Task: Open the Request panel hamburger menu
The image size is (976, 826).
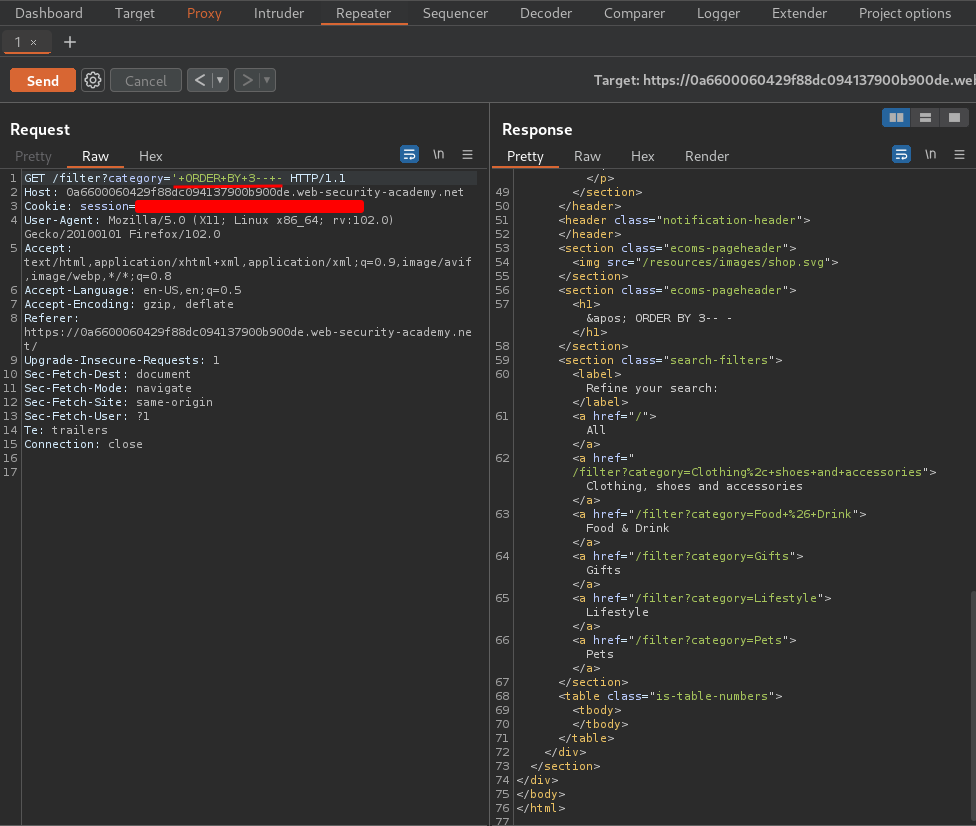Action: pos(467,154)
